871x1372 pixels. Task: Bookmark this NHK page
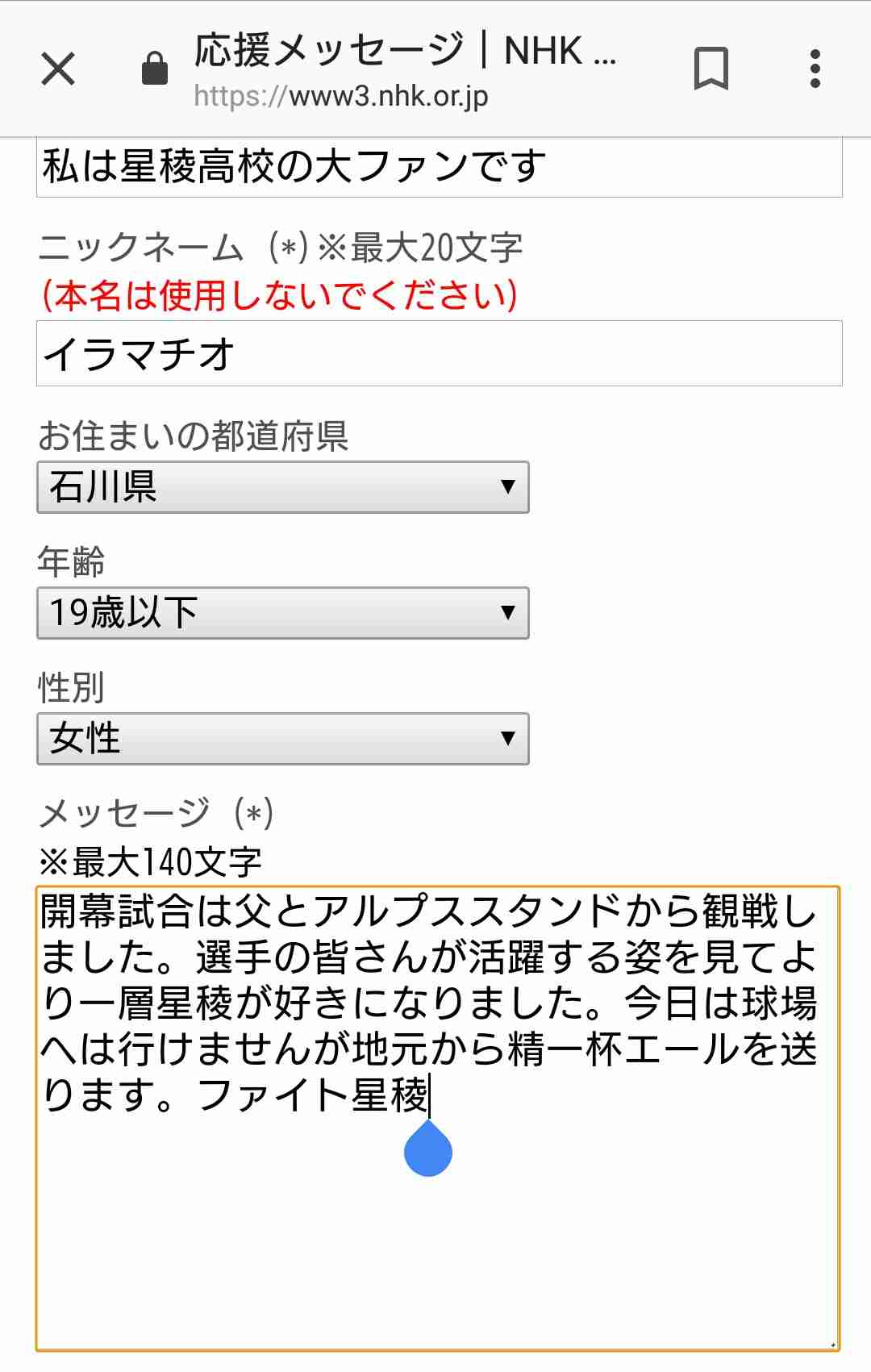click(711, 69)
